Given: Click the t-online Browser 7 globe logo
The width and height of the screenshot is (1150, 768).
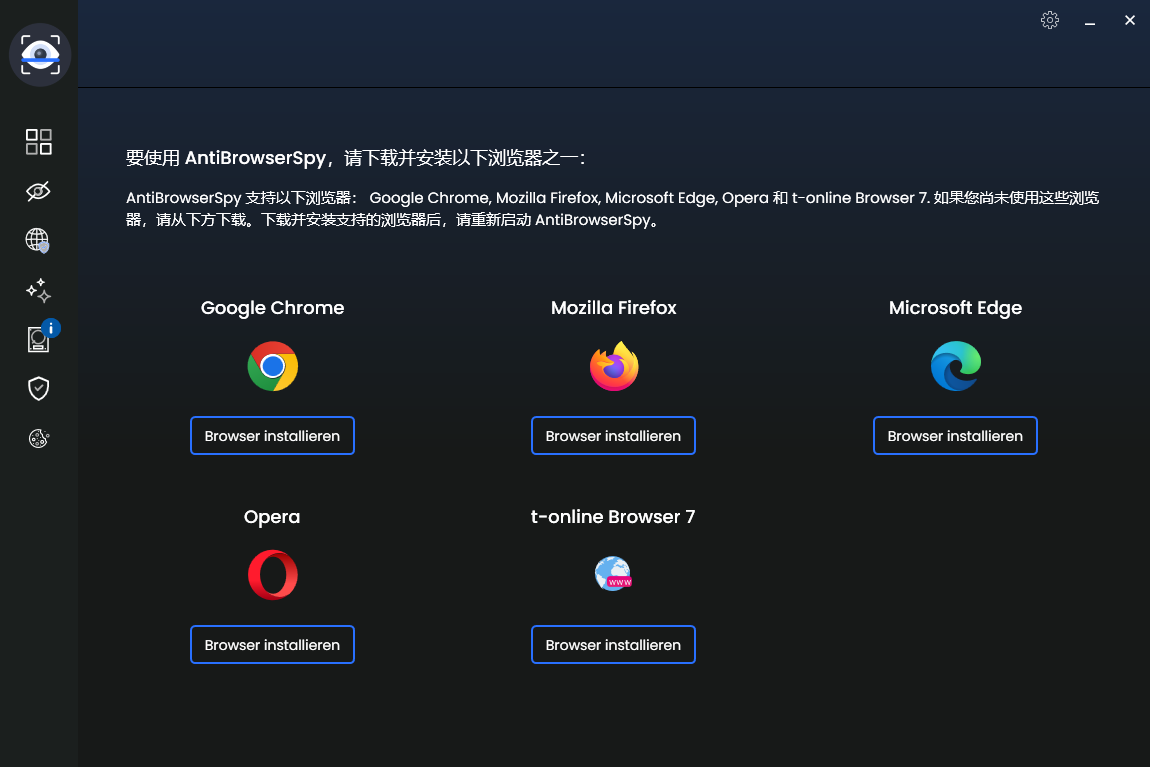Looking at the screenshot, I should coord(613,574).
